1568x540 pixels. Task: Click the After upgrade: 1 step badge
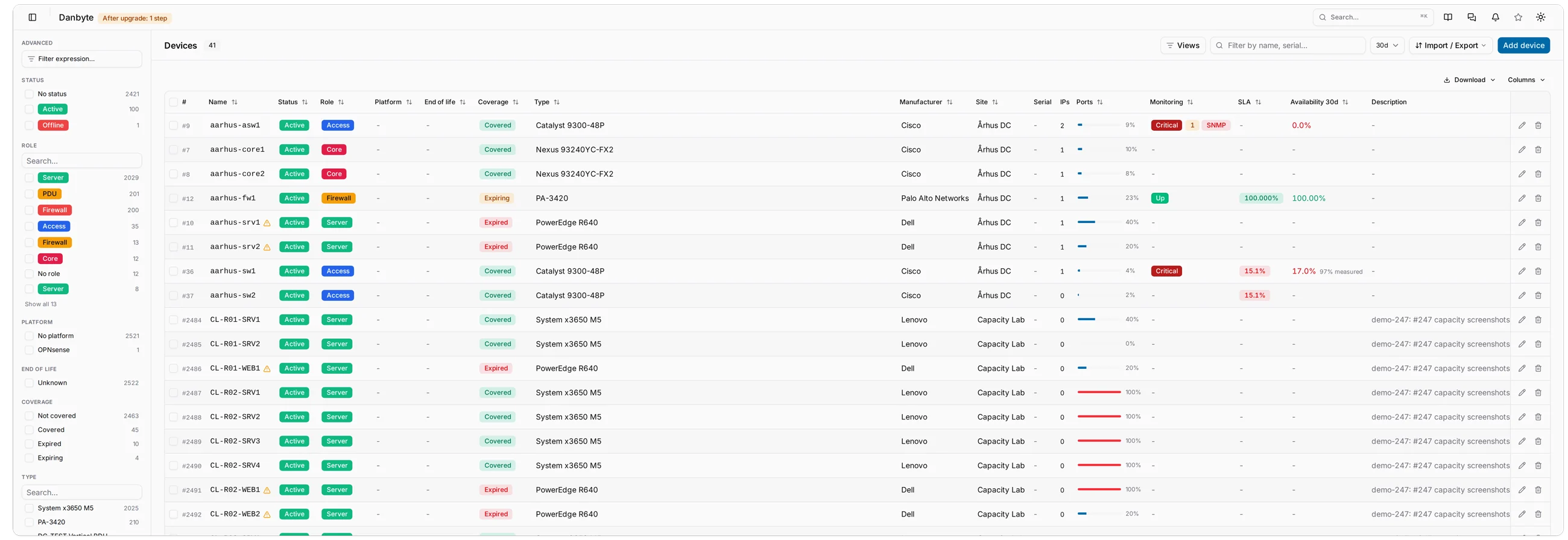point(134,18)
